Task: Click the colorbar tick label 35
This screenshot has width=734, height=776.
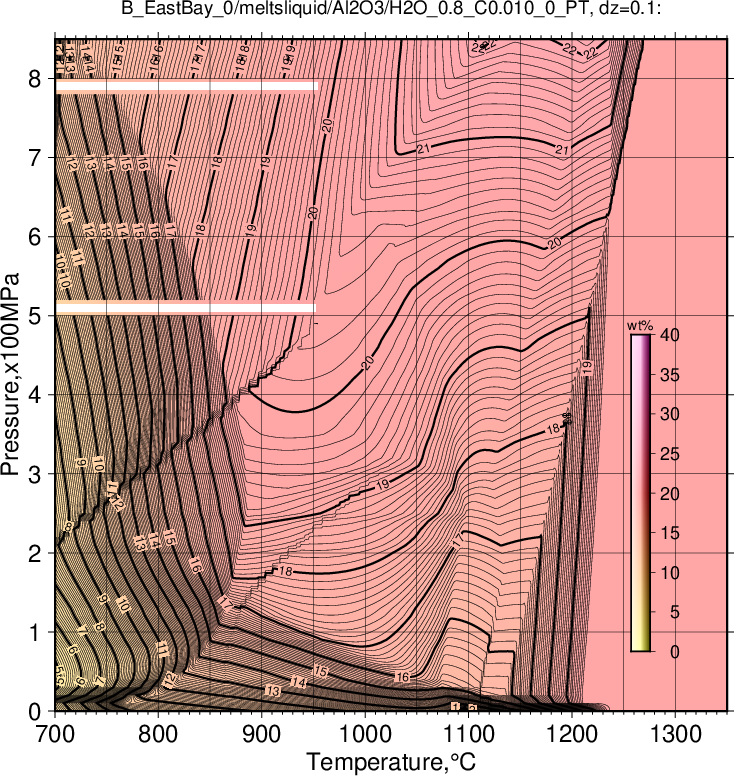Action: [670, 375]
